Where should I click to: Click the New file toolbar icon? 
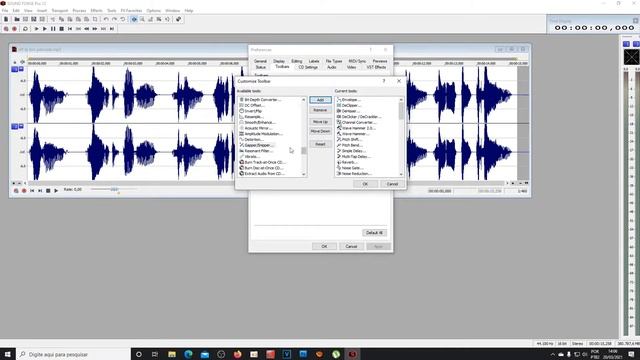6,19
